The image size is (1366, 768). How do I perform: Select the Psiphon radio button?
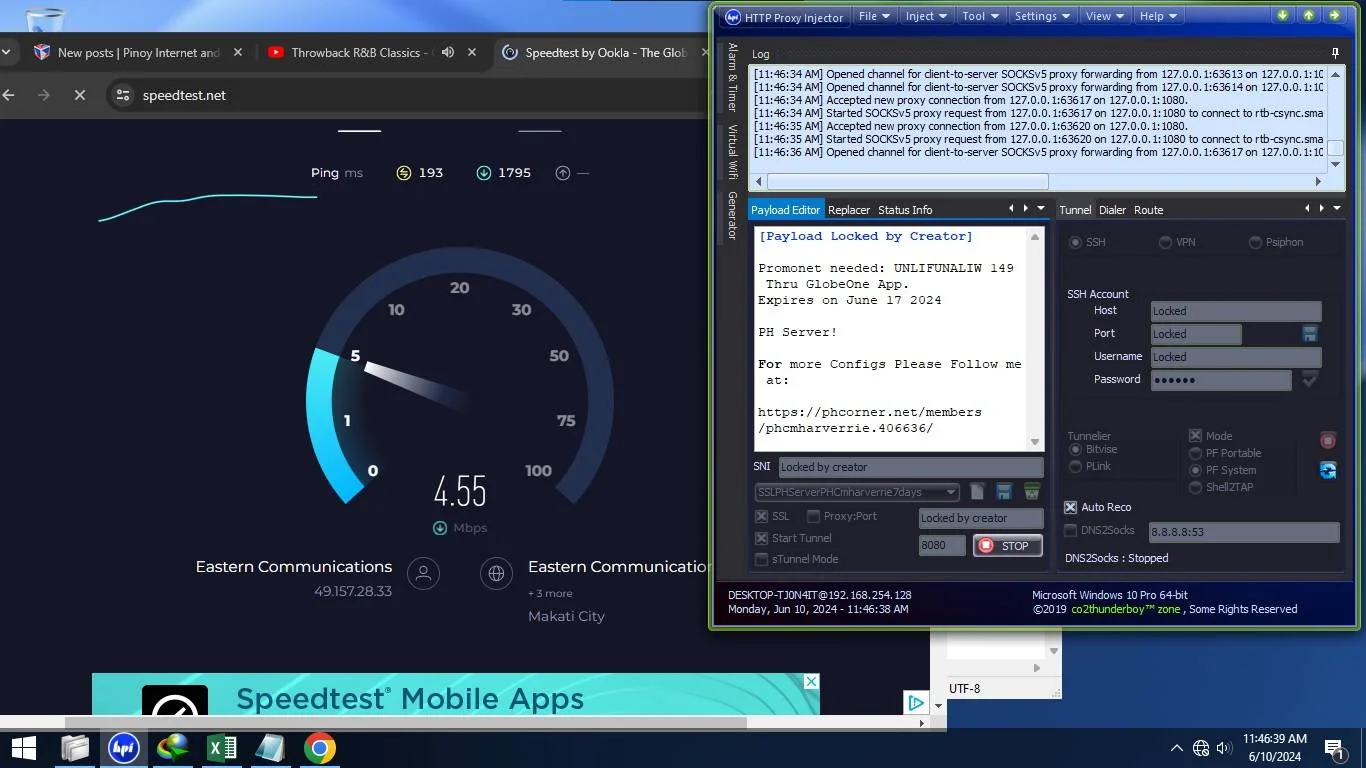[x=1255, y=242]
